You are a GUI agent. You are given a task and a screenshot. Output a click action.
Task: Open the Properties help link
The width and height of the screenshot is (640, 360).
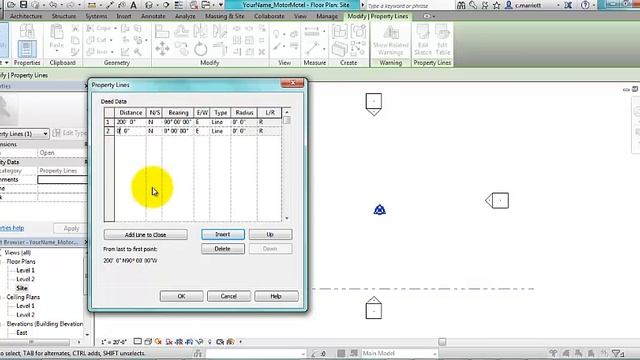click(12, 228)
